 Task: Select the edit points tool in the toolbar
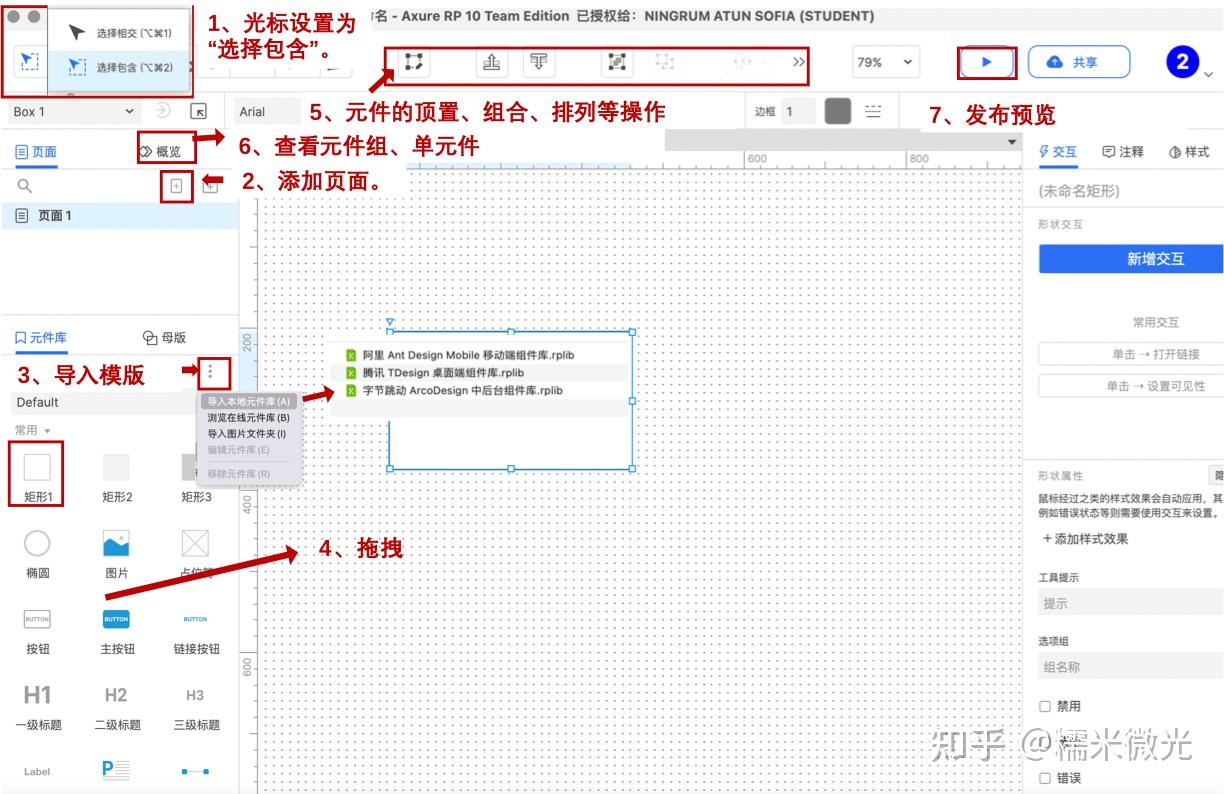tap(414, 62)
